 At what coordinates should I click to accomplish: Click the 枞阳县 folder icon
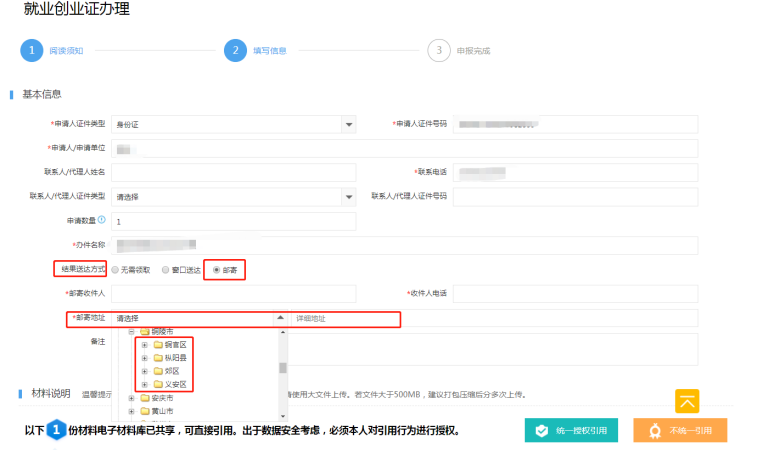click(x=158, y=358)
